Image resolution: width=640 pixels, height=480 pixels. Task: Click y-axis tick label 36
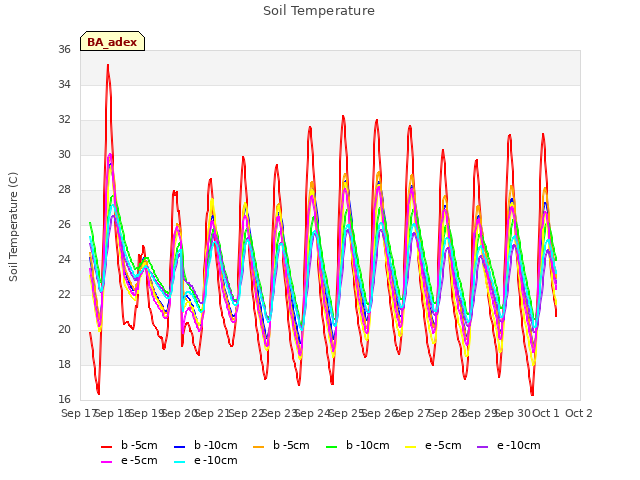click(64, 49)
